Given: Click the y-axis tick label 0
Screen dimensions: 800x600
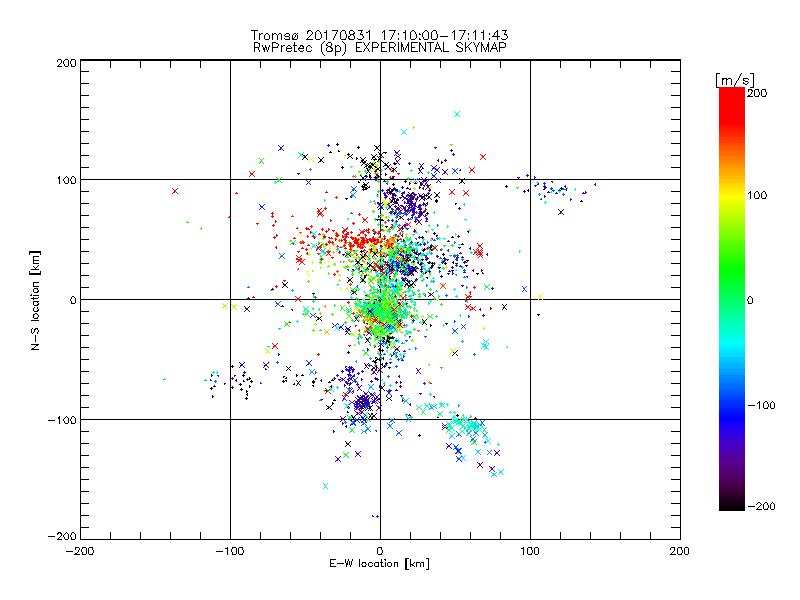Looking at the screenshot, I should (73, 300).
